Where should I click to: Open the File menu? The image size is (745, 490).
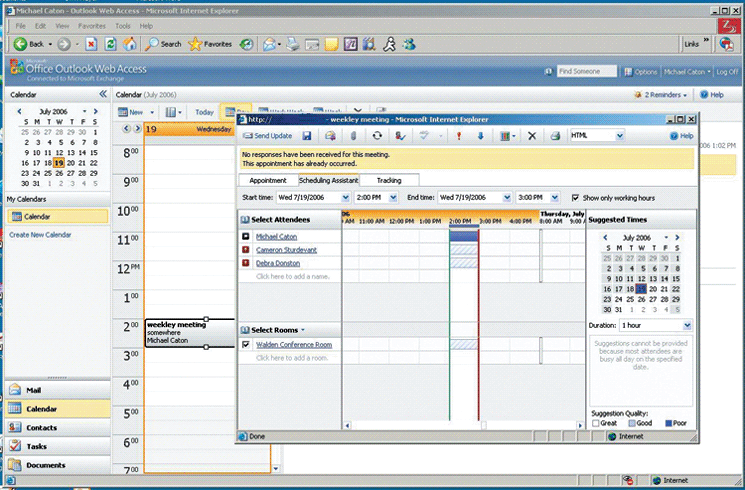pyautogui.click(x=20, y=26)
